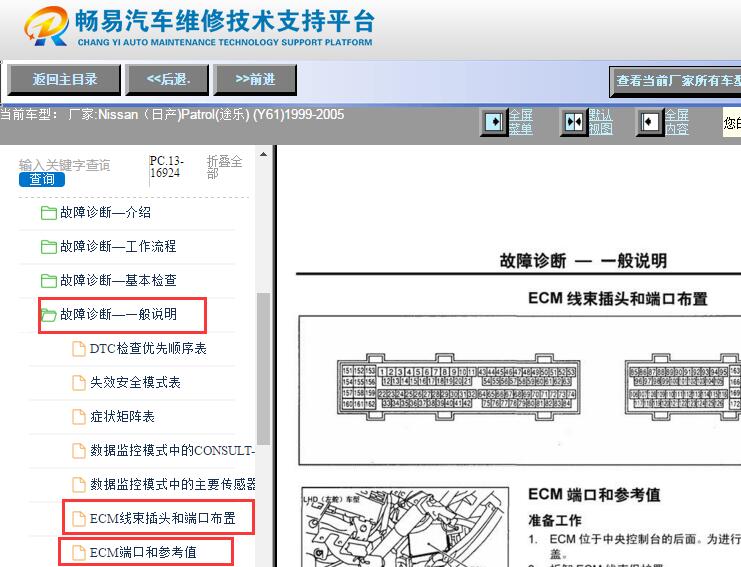Viewport: 741px width, 567px height.
Task: Open document ECM线束插头和端口布置
Action: coord(163,519)
